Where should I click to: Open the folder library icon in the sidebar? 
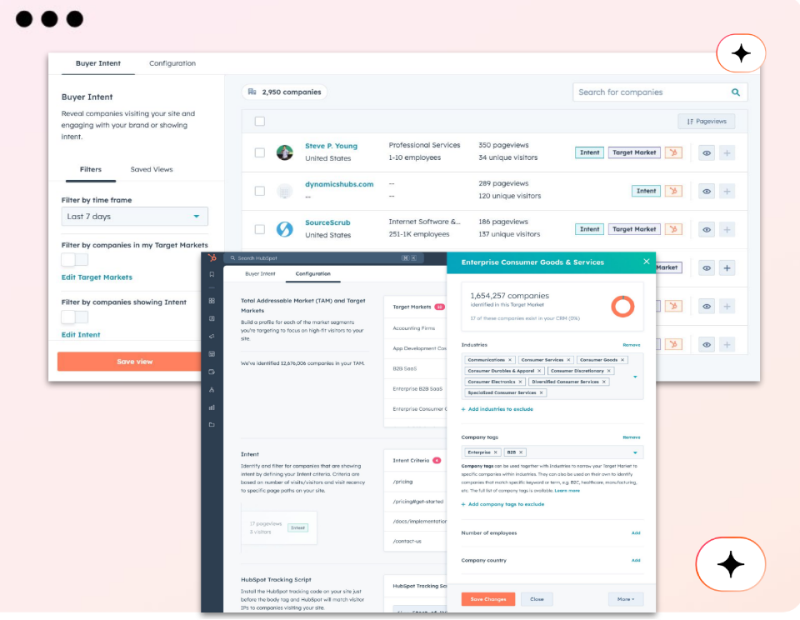[212, 425]
